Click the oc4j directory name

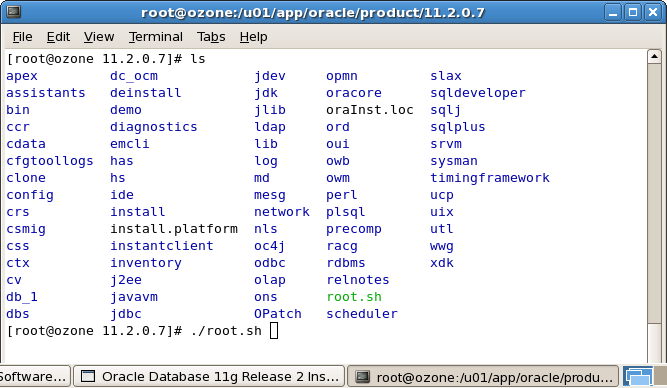[x=270, y=246]
